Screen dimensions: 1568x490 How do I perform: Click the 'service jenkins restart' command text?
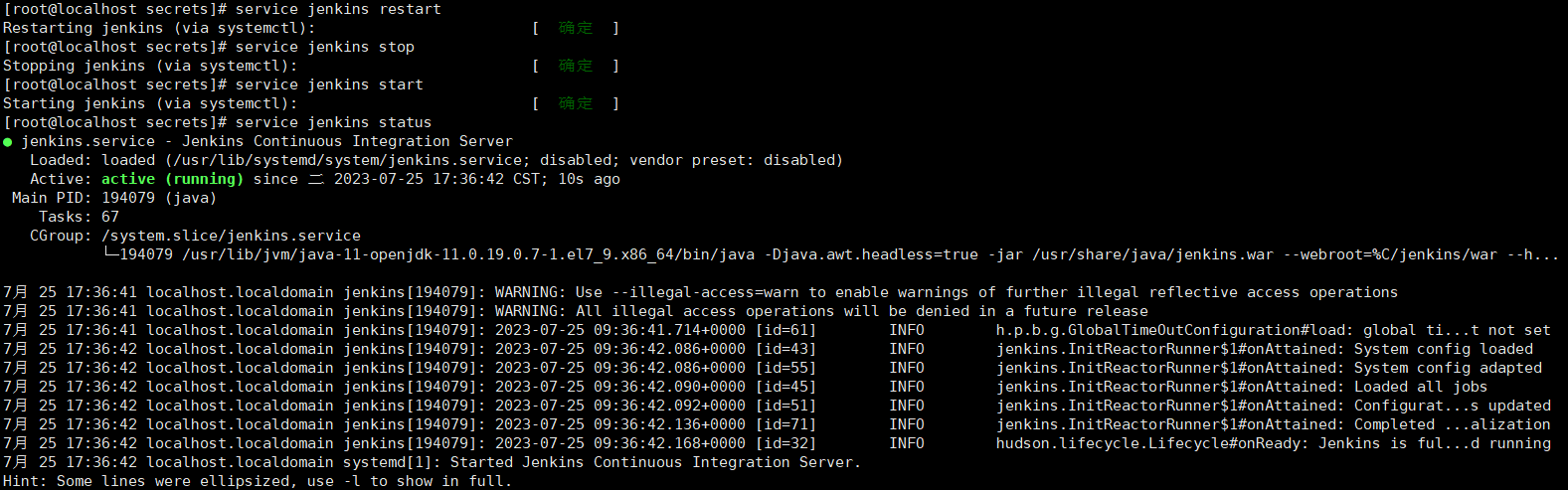pyautogui.click(x=338, y=9)
